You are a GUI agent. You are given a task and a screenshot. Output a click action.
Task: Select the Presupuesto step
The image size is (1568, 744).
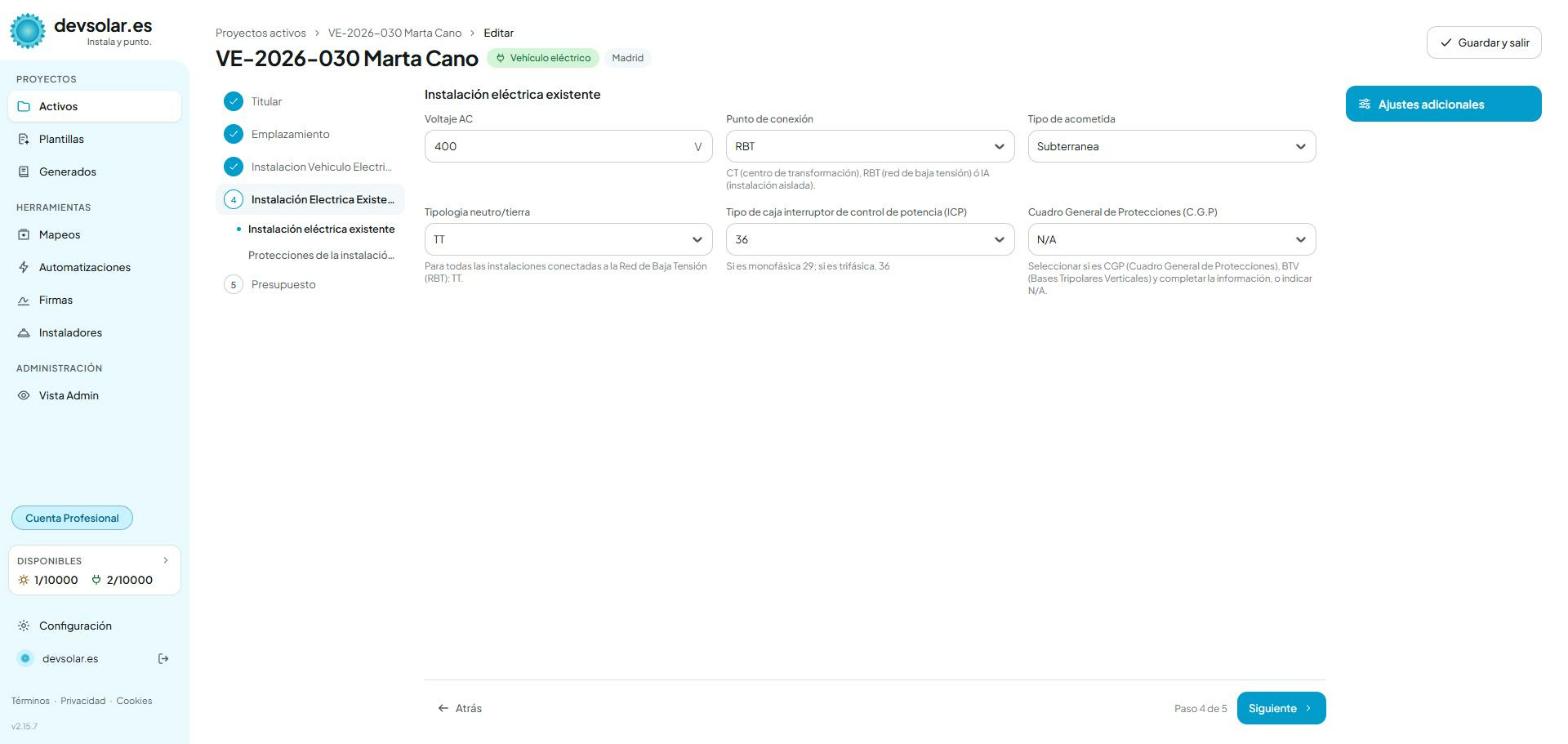point(283,285)
